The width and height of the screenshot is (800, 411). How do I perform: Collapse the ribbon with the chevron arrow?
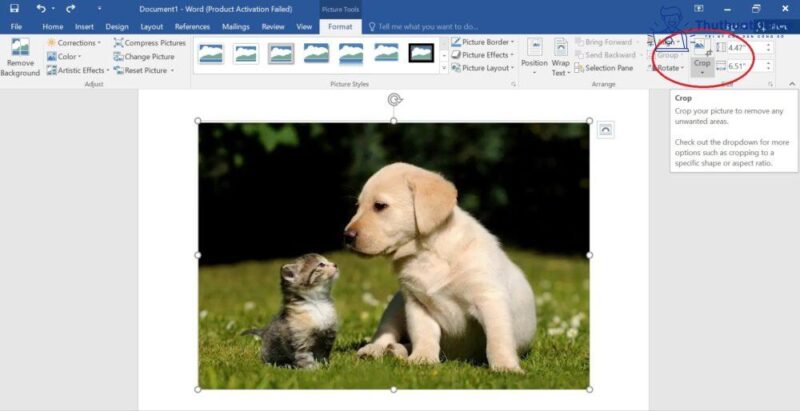point(791,84)
